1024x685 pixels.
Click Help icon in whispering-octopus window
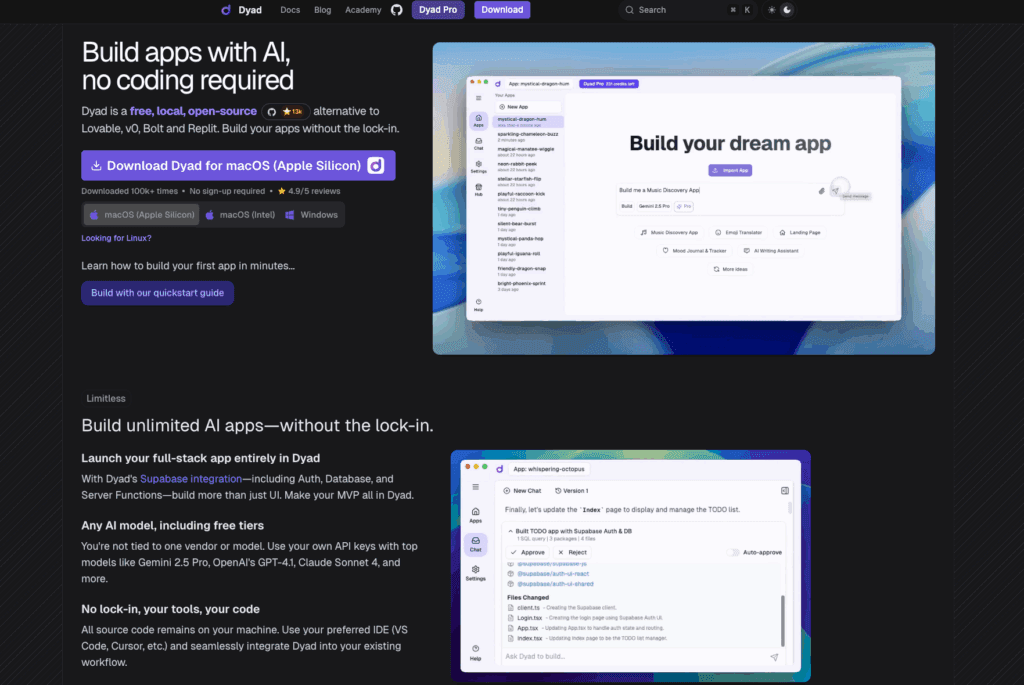[x=475, y=653]
